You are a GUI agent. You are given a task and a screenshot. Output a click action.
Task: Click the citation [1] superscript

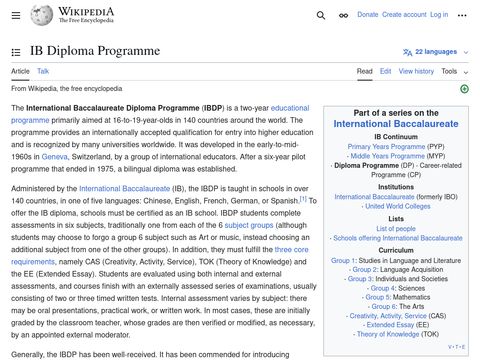pos(303,199)
